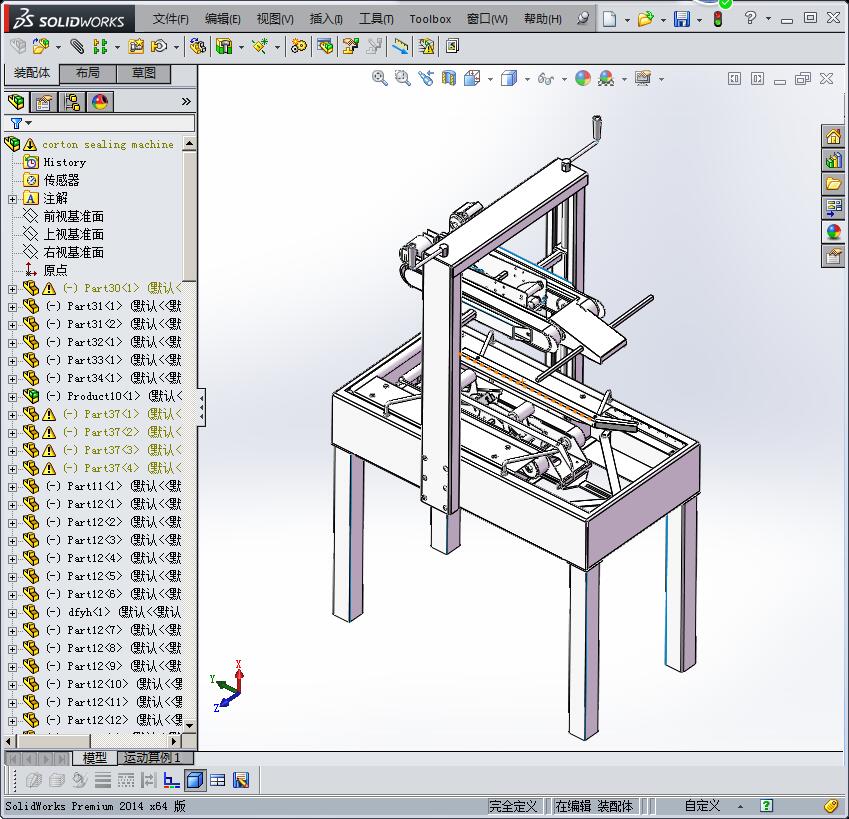Open the FeatureManager design tree tab
This screenshot has height=819, width=849.
point(17,101)
